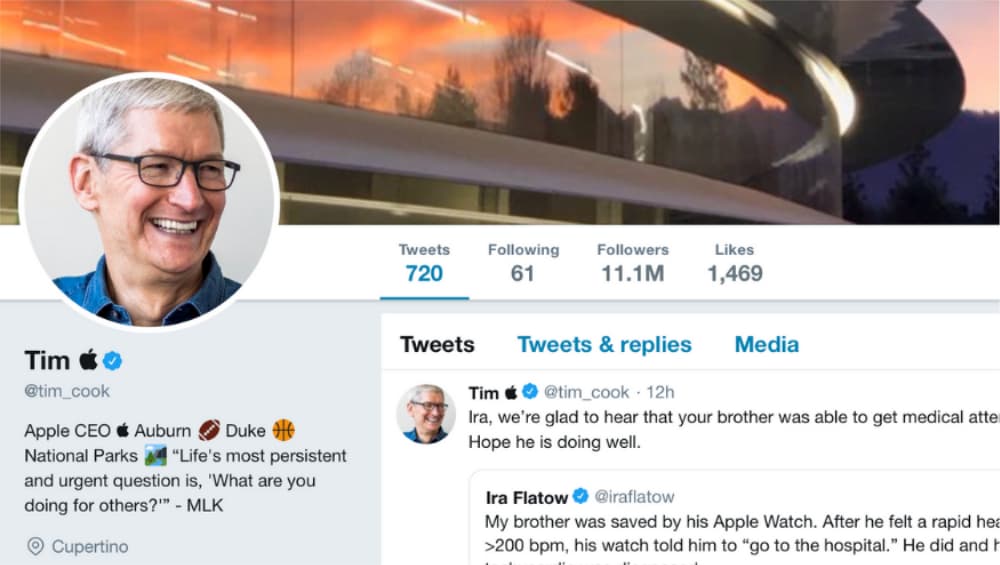
Task: Click the National Parks landscape emoji
Action: tap(155, 456)
